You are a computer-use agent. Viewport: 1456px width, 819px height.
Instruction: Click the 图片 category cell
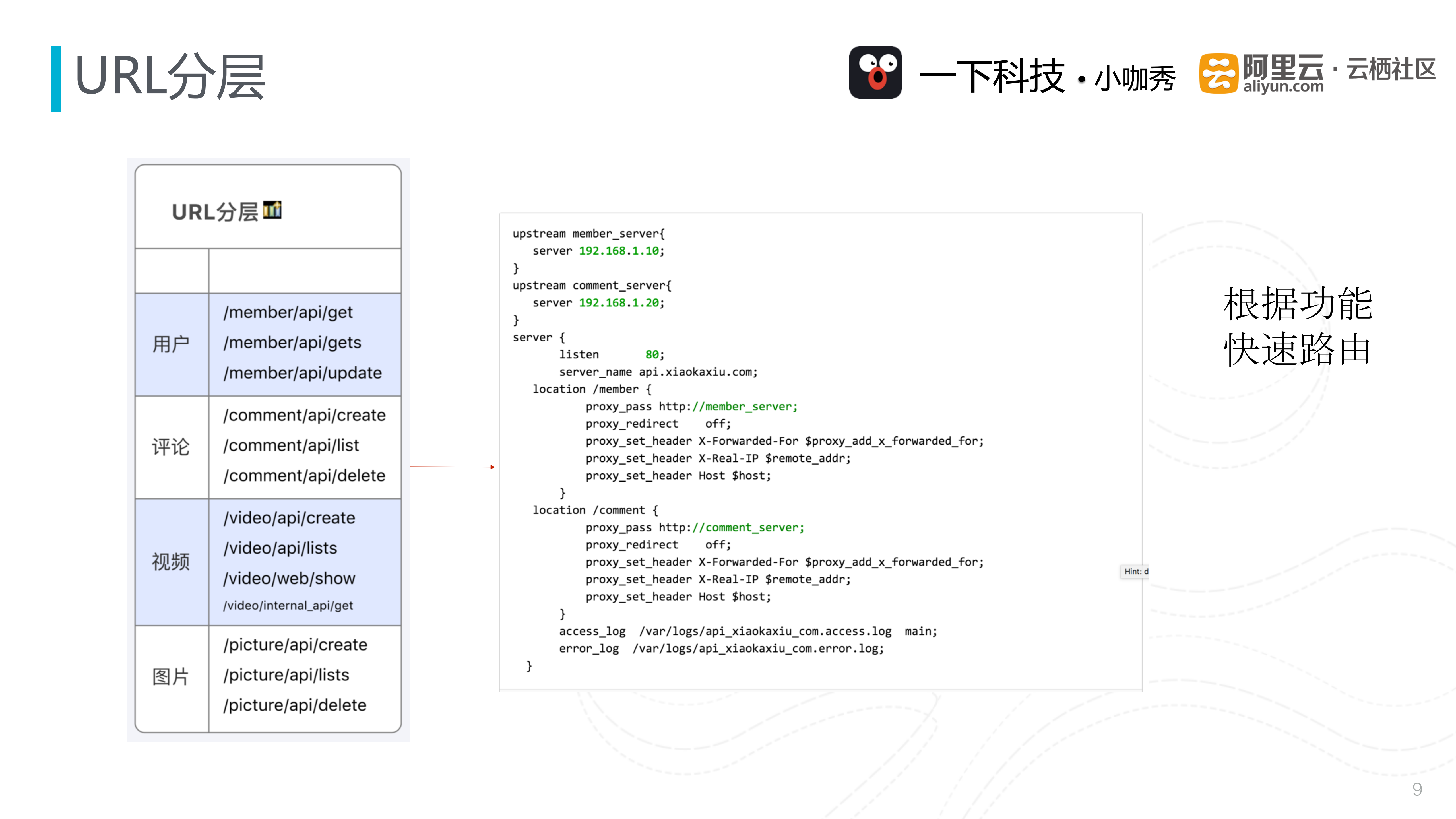pyautogui.click(x=171, y=675)
